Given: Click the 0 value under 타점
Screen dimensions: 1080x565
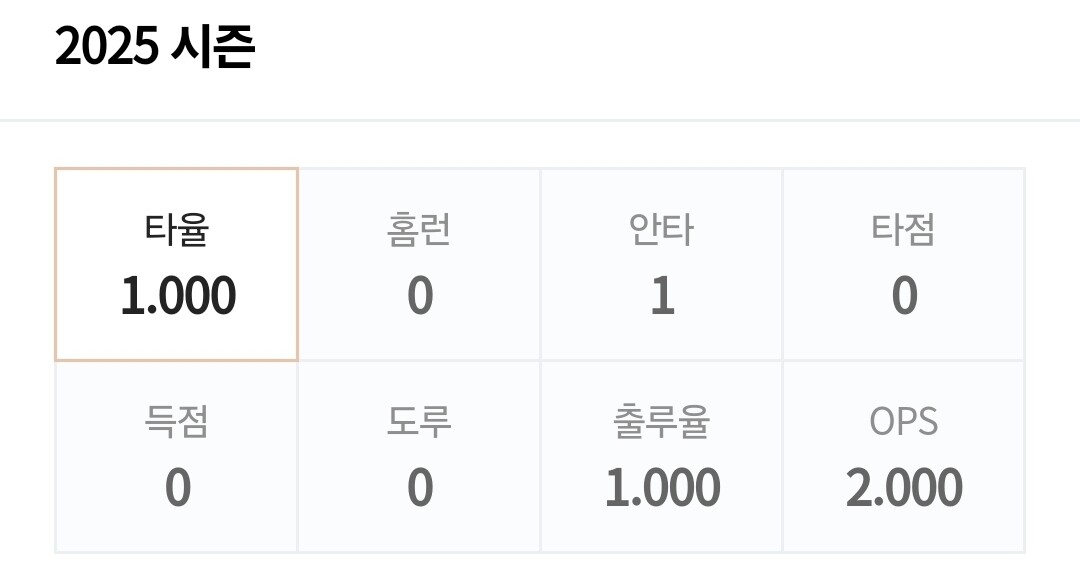Looking at the screenshot, I should coord(904,296).
